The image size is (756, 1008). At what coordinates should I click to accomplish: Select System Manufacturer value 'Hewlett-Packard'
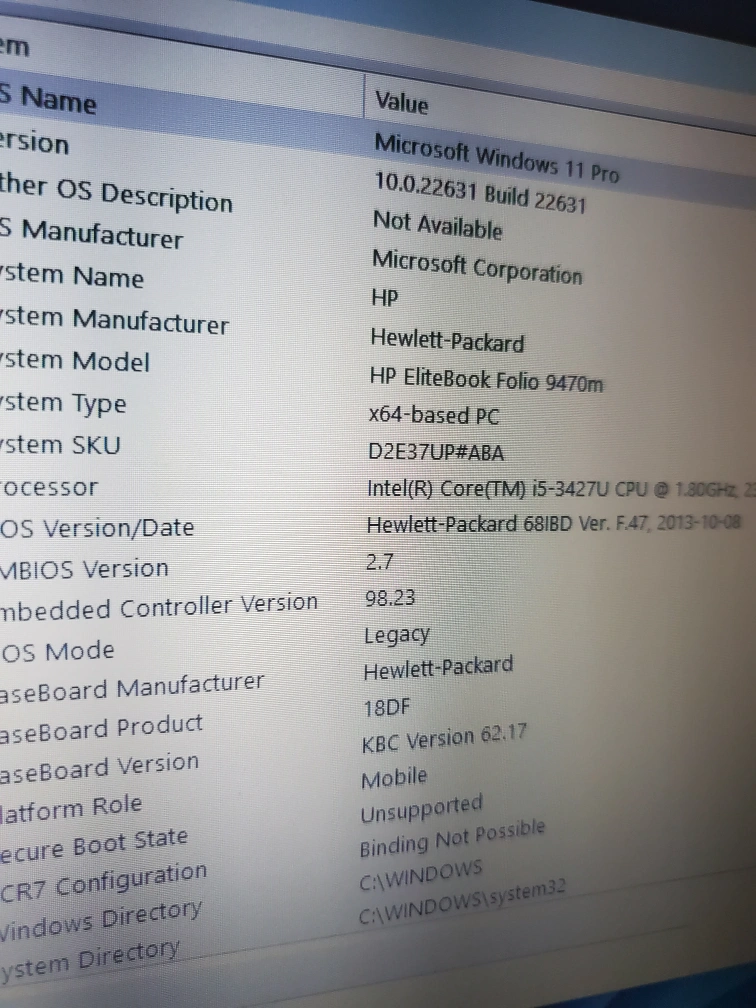(447, 340)
